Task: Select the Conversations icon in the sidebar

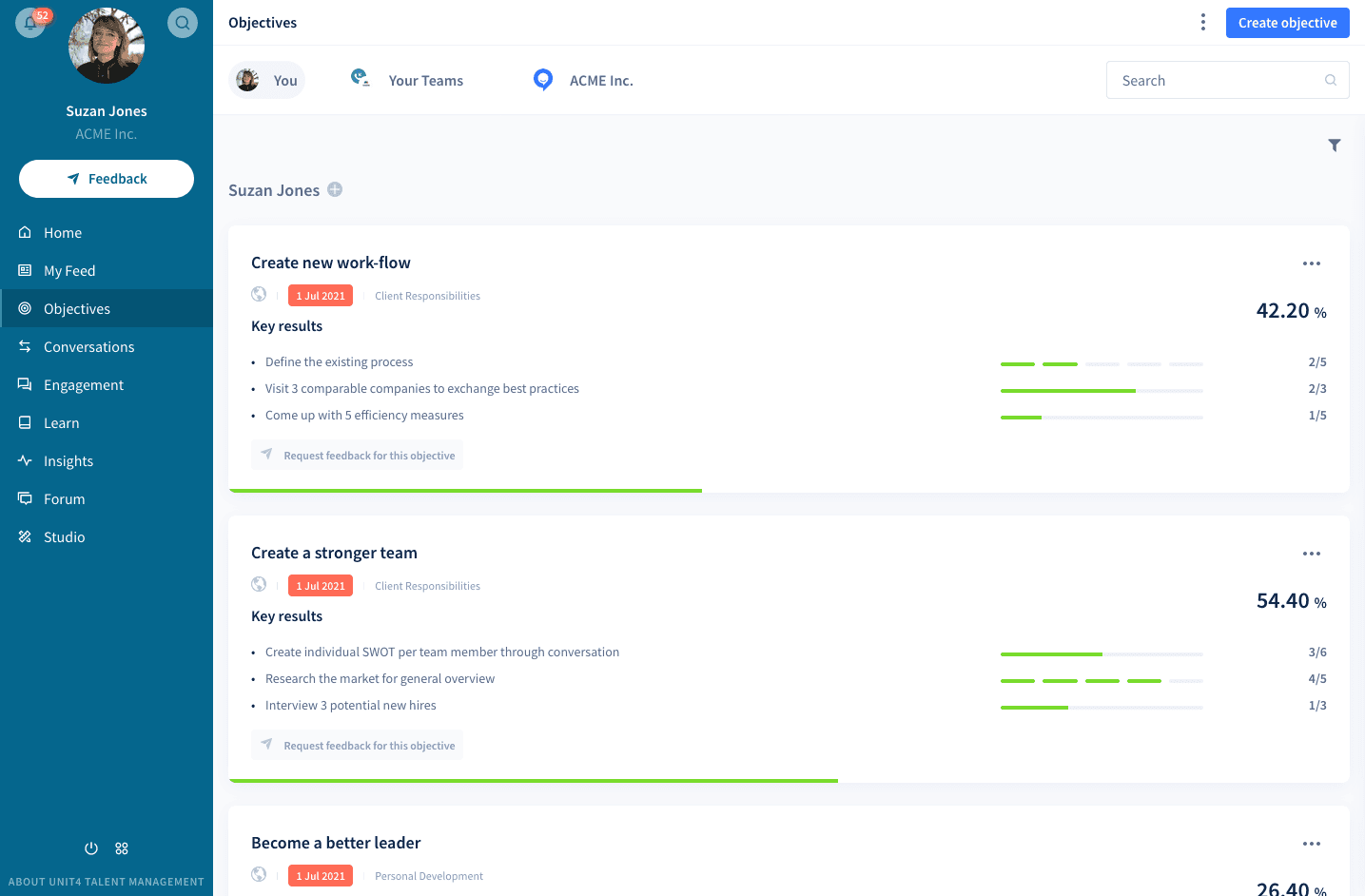Action: [26, 346]
